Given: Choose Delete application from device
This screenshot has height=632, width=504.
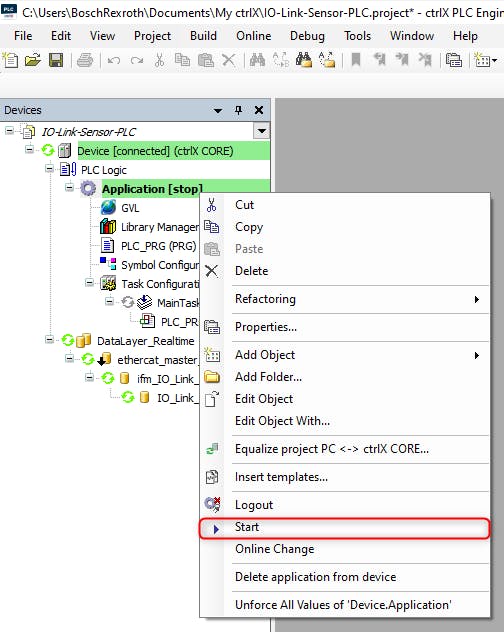Looking at the screenshot, I should [x=345, y=577].
